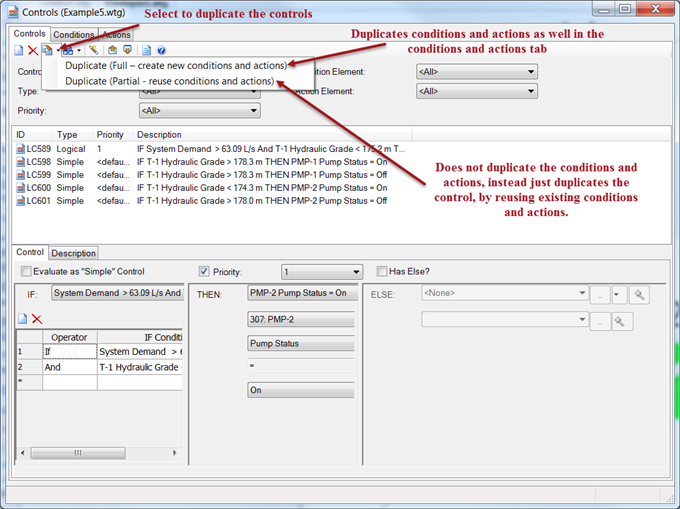Sort list by Priority column header
Screen dimensions: 680x509
coord(112,134)
